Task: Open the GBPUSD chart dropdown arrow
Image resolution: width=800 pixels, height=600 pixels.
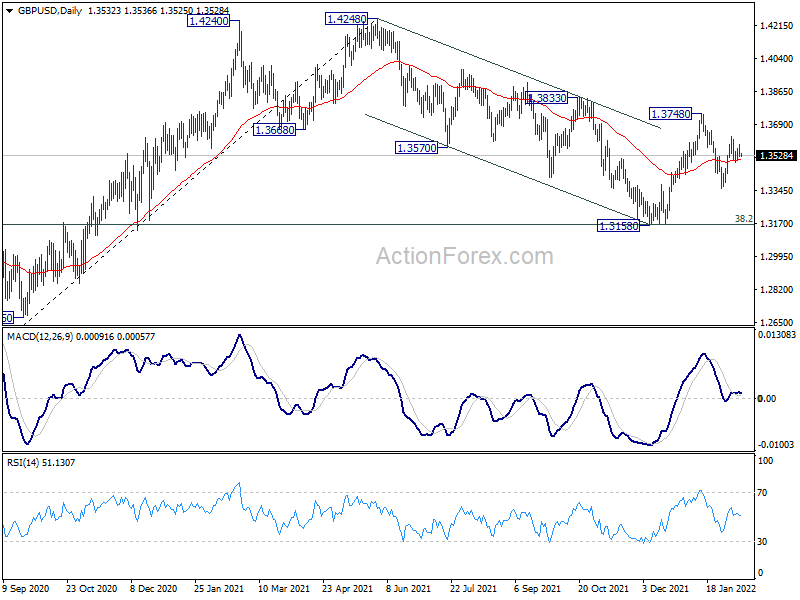Action: 9,11
